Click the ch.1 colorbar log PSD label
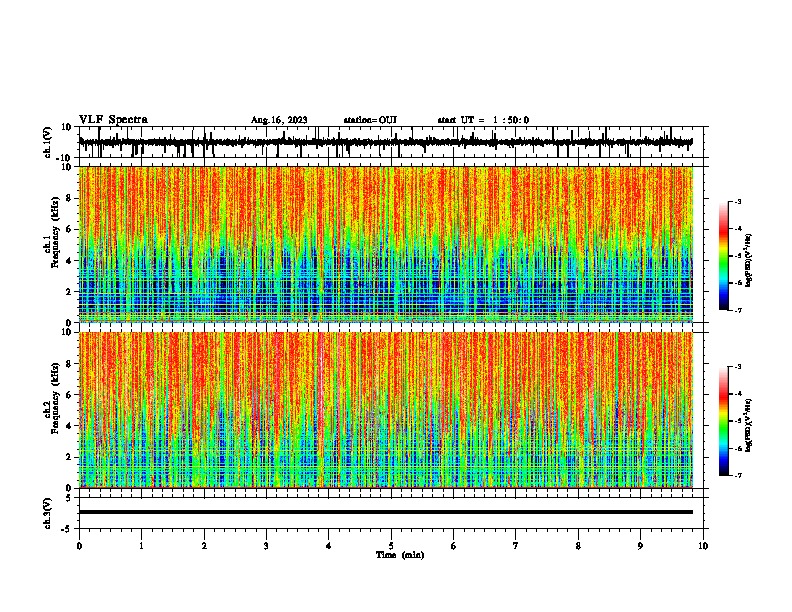This screenshot has height=612, width=792. pyautogui.click(x=749, y=260)
